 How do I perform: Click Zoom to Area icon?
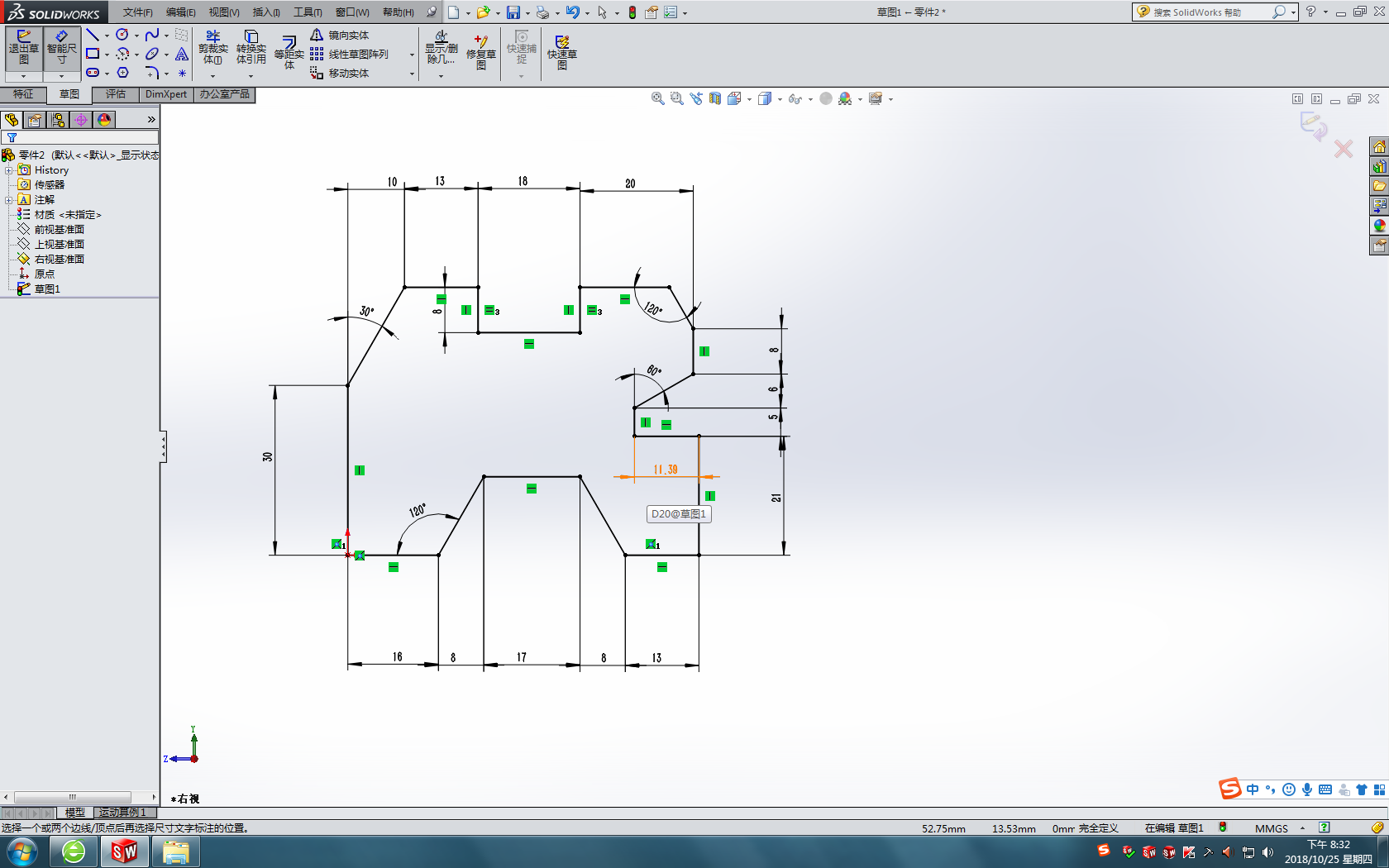click(x=677, y=98)
